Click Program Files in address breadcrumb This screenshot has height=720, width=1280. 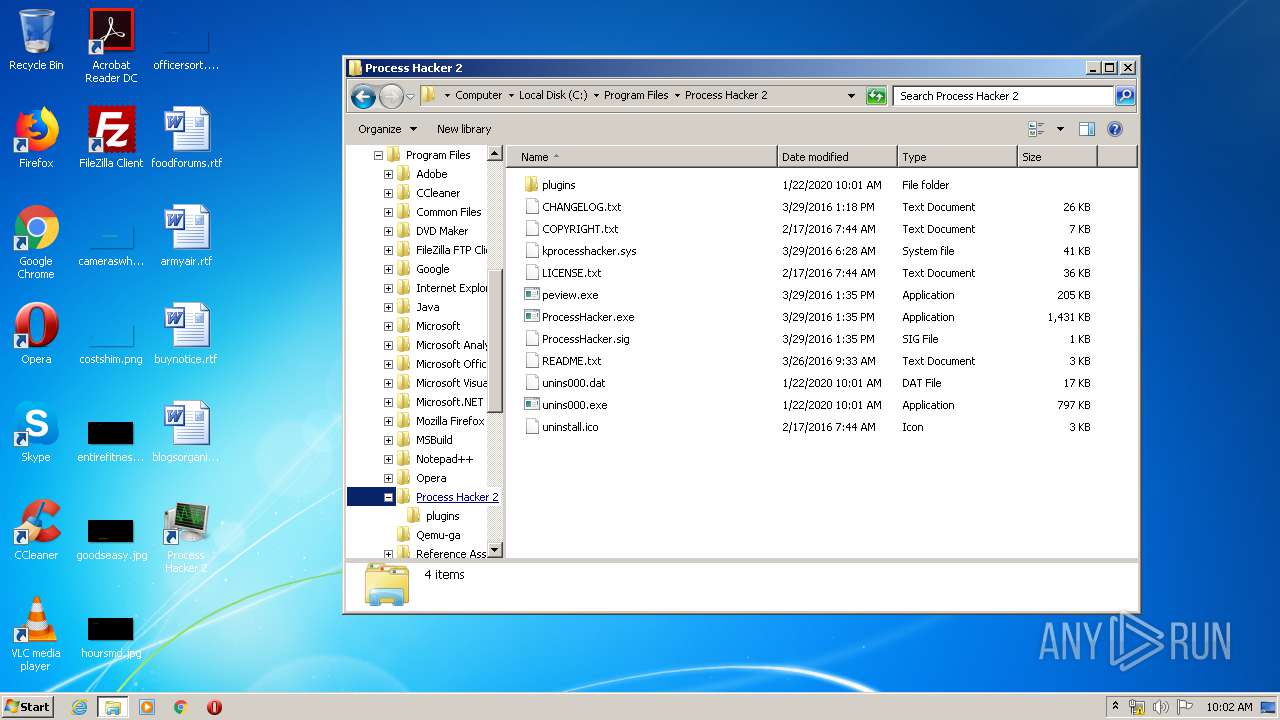pos(636,96)
